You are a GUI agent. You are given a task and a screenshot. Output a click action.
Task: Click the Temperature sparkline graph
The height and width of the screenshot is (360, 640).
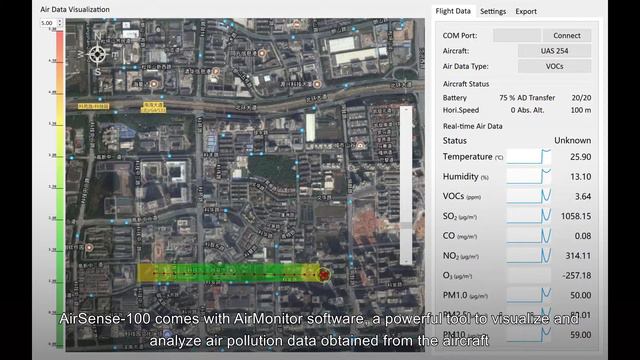coord(529,157)
